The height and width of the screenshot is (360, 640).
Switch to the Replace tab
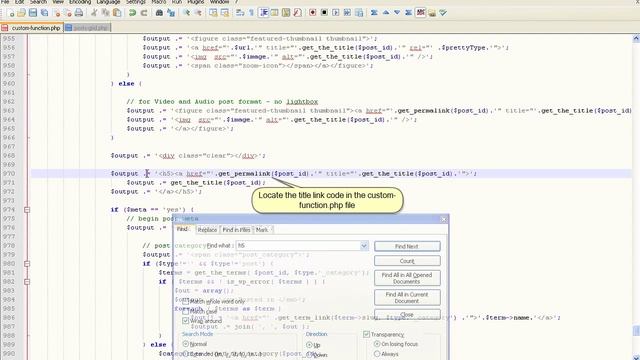(x=207, y=230)
